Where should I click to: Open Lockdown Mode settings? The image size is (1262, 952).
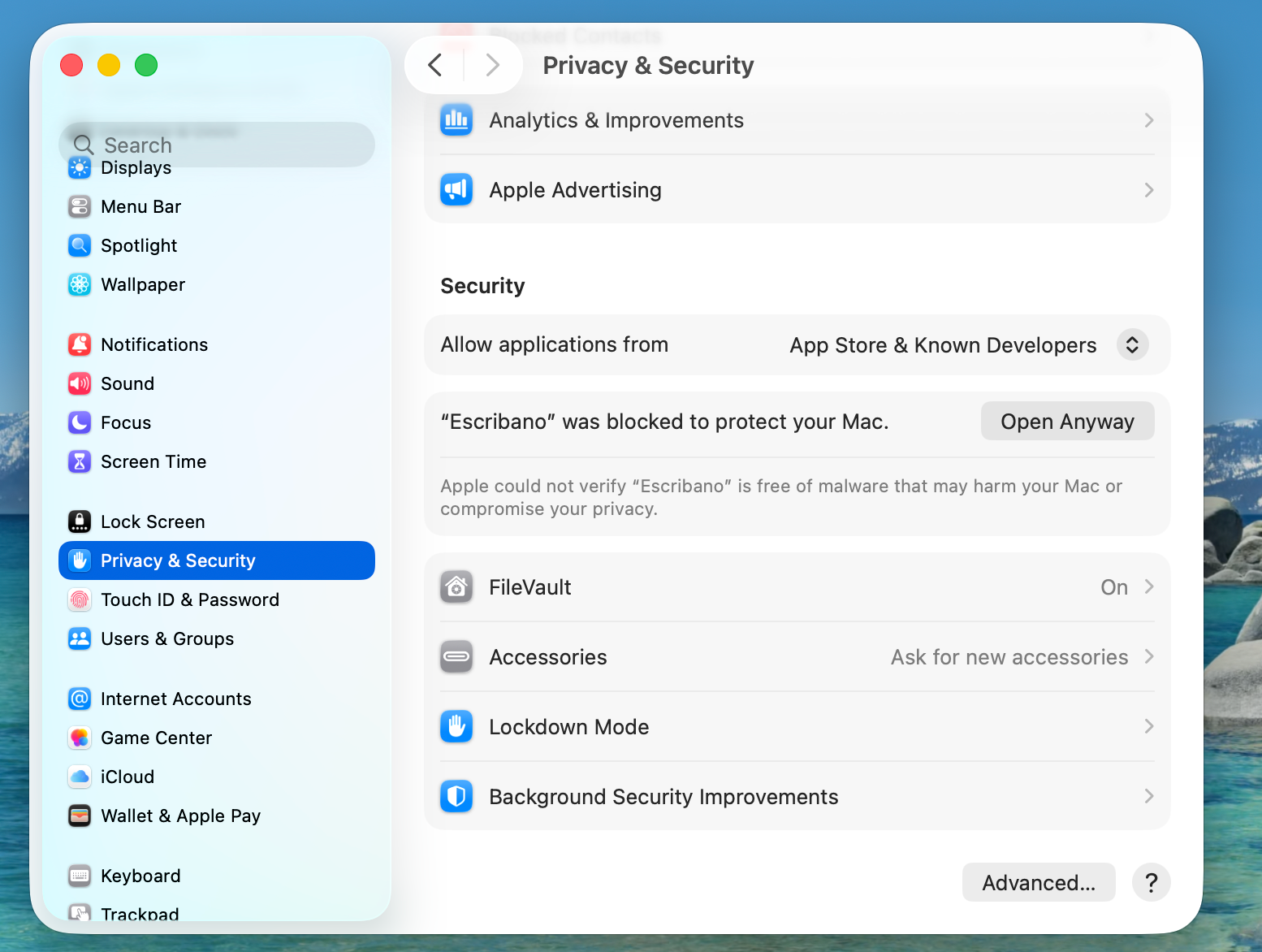tap(568, 726)
